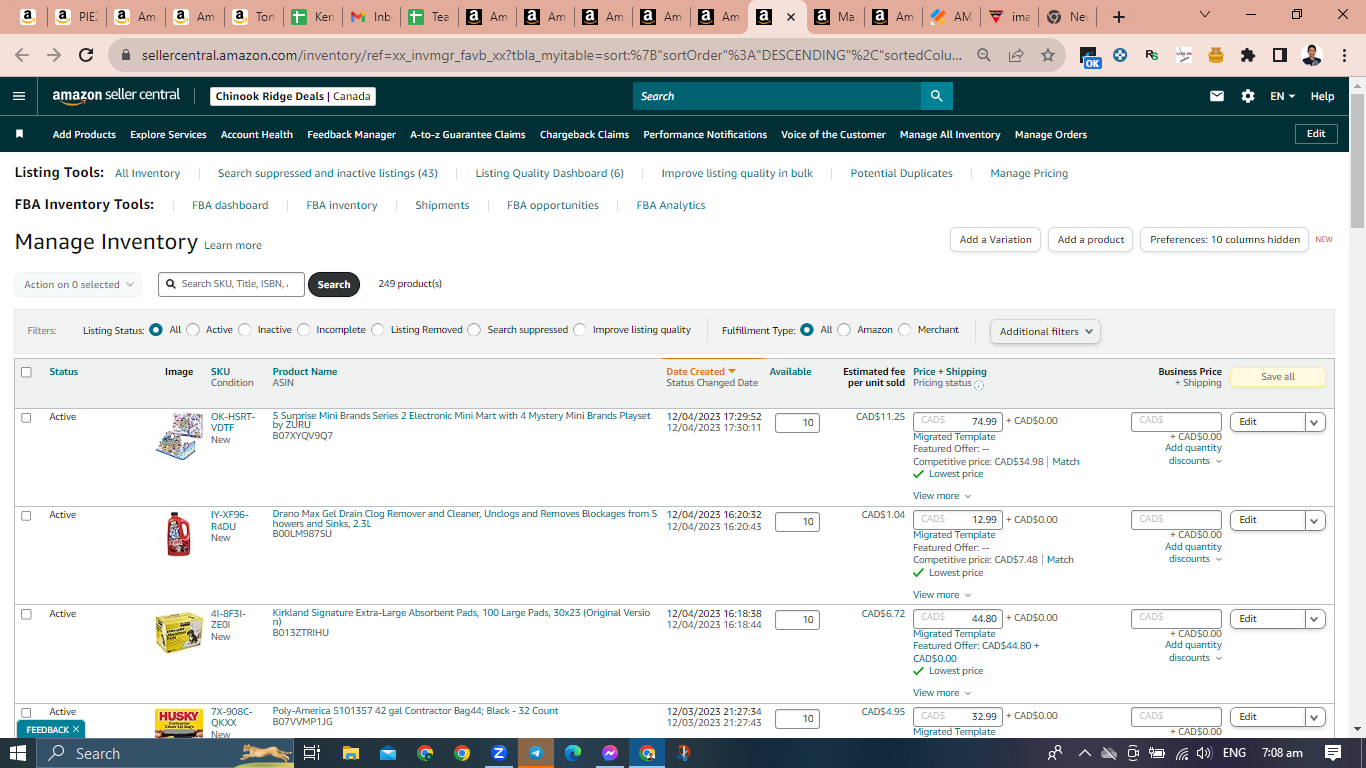Image resolution: width=1366 pixels, height=768 pixels.
Task: Open the Chrome three-dot menu
Action: [x=1343, y=55]
